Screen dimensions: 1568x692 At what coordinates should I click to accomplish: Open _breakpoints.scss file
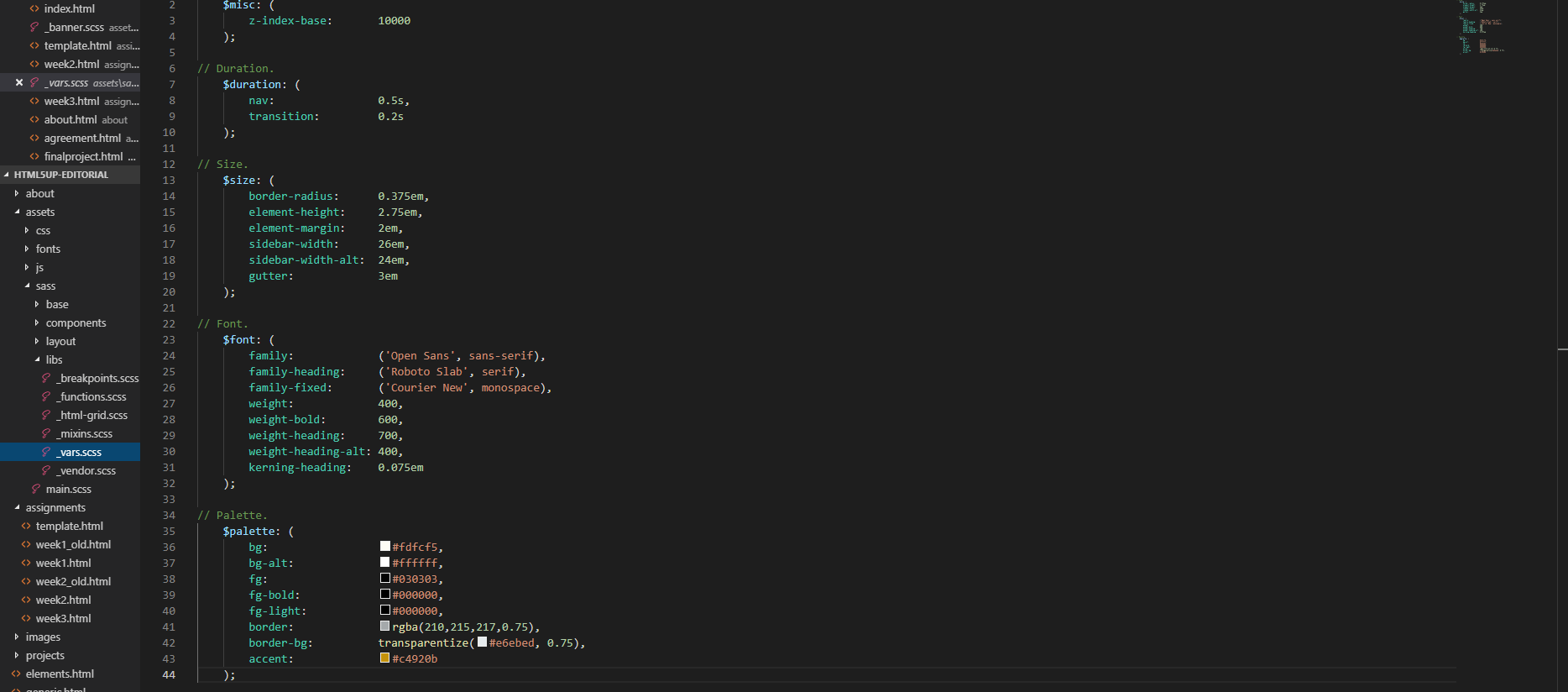point(97,378)
